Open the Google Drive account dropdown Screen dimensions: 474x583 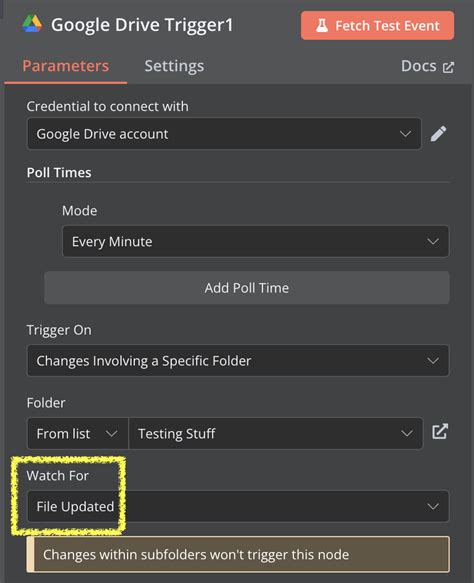224,134
